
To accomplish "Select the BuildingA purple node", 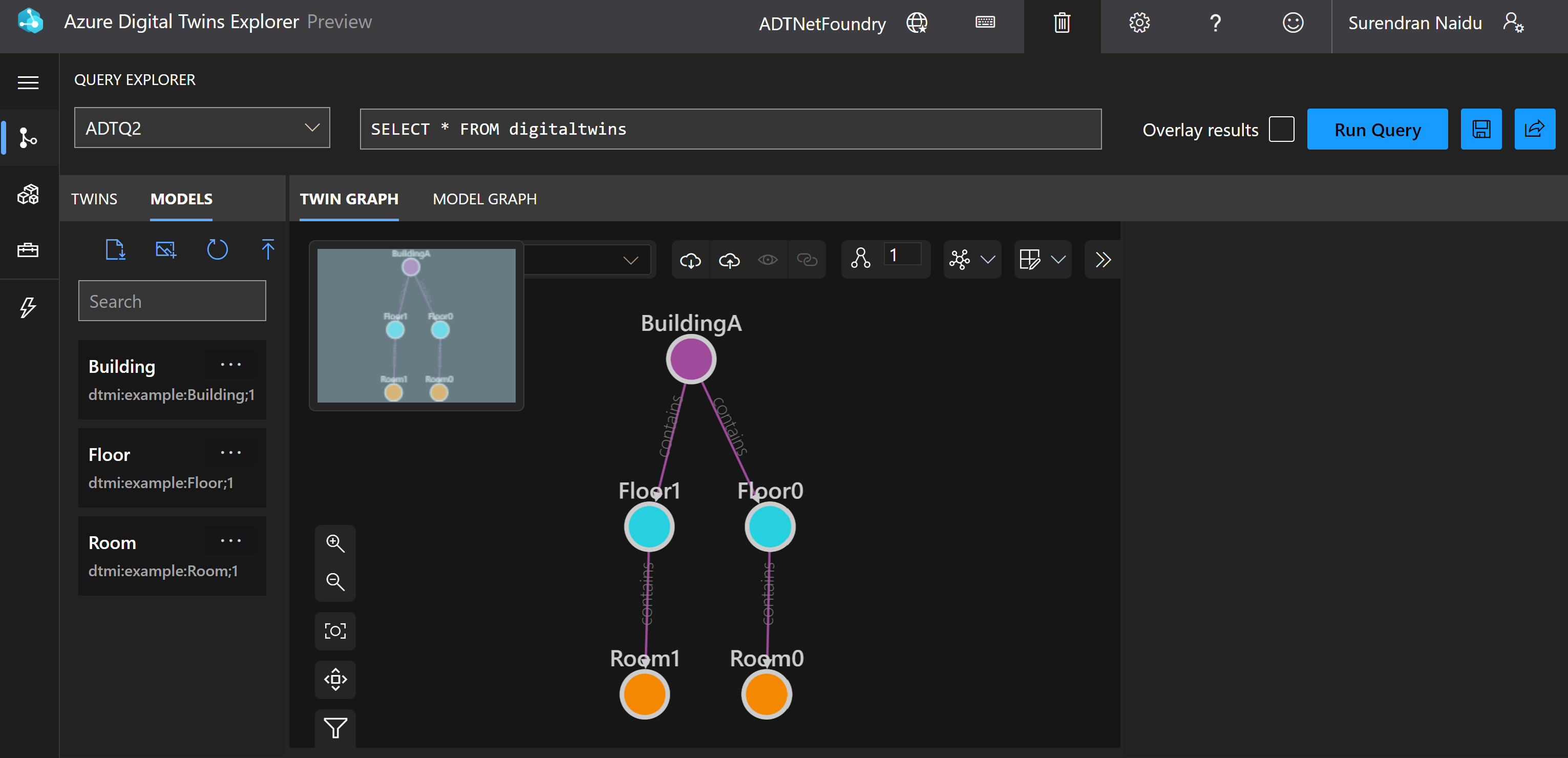I will click(x=691, y=359).
